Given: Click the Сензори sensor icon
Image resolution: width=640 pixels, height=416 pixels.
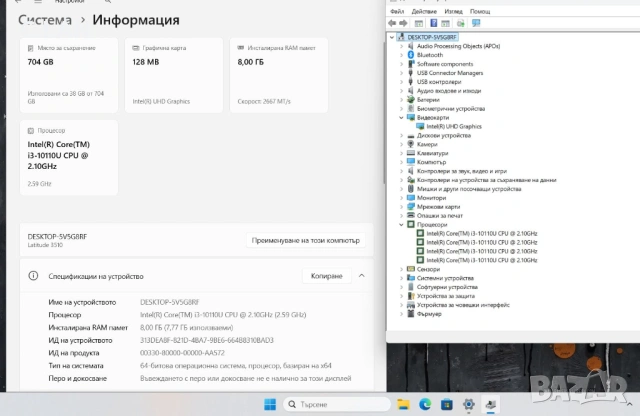Looking at the screenshot, I should [x=411, y=269].
